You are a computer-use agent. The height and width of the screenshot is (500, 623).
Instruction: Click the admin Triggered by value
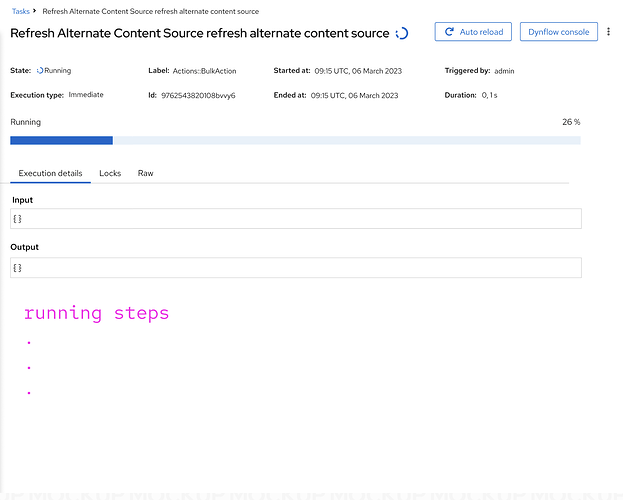pyautogui.click(x=504, y=71)
